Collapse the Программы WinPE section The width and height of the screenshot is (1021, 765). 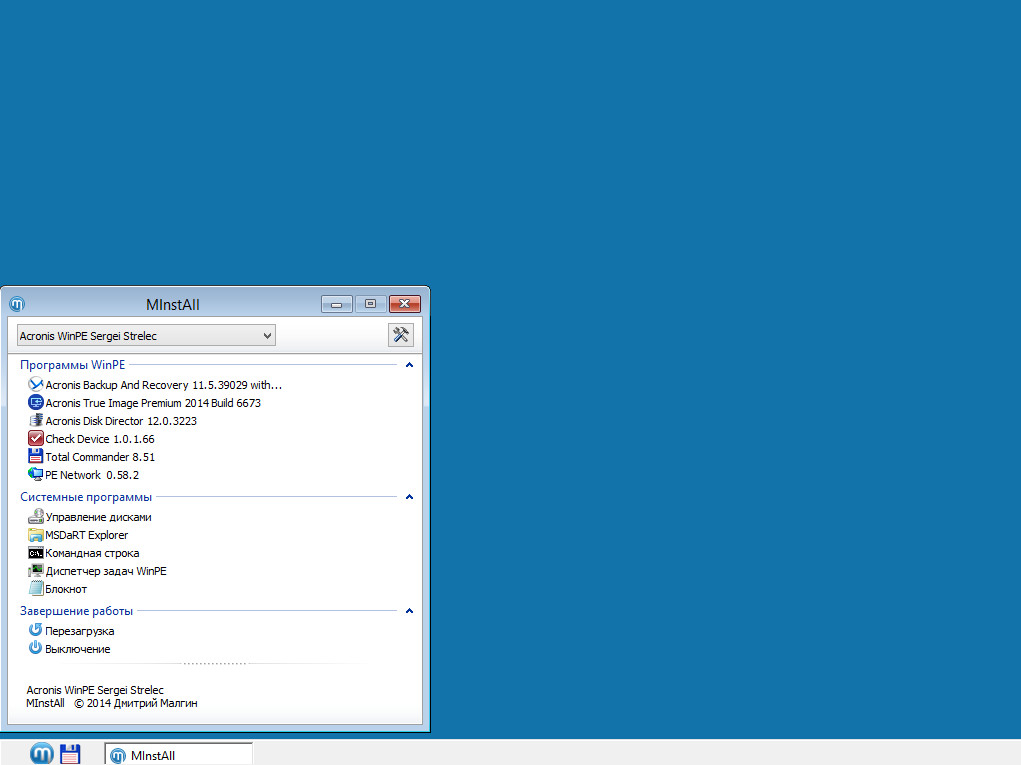click(410, 365)
